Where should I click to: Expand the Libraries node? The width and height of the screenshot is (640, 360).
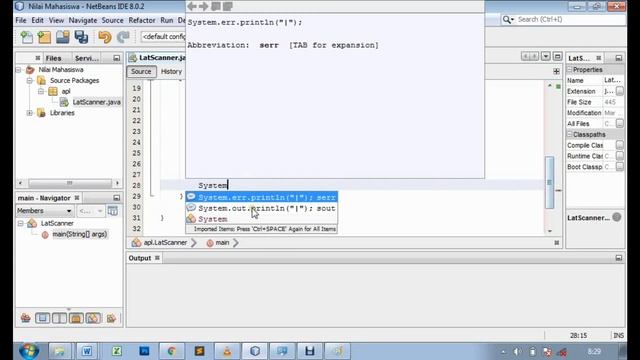(x=29, y=113)
